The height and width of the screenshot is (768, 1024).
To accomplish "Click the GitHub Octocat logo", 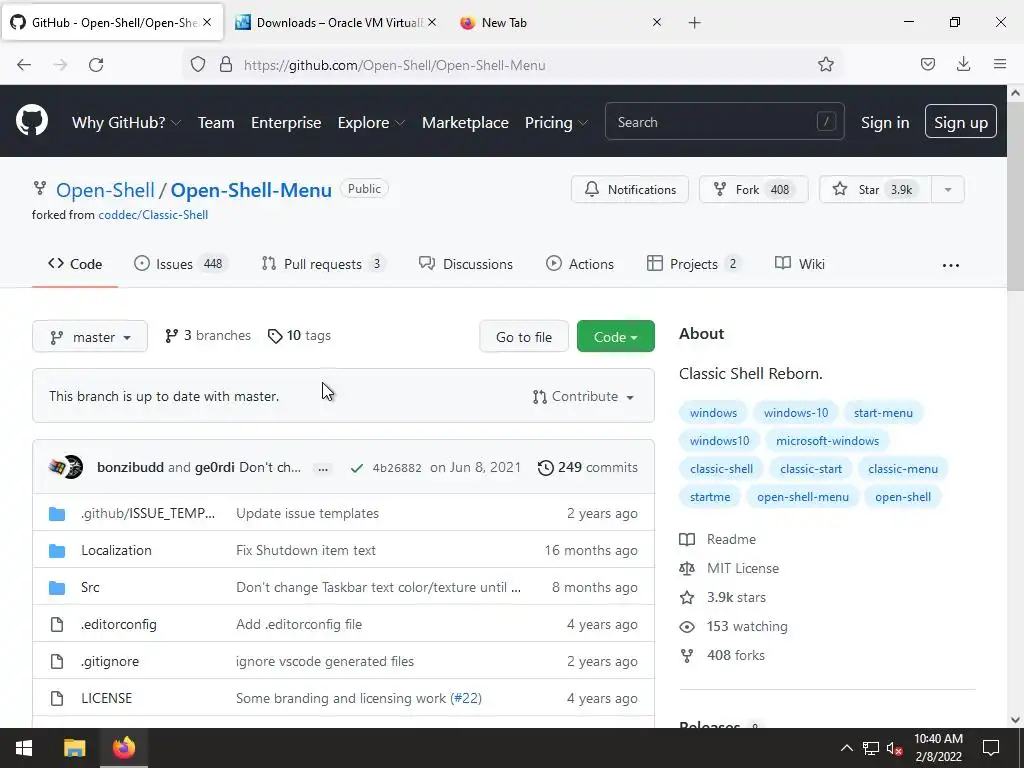I will point(32,121).
